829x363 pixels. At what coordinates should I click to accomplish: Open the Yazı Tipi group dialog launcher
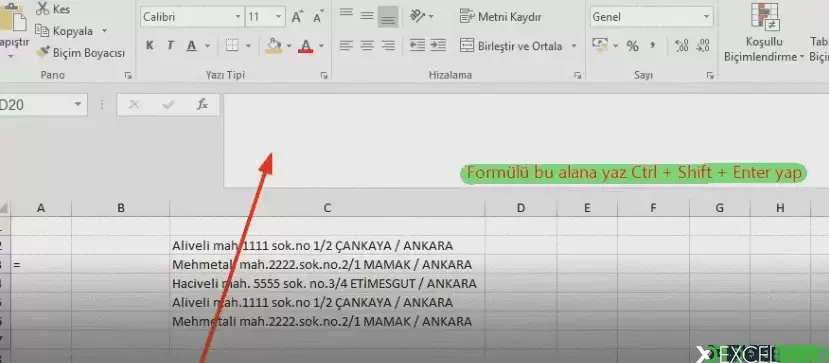[324, 76]
